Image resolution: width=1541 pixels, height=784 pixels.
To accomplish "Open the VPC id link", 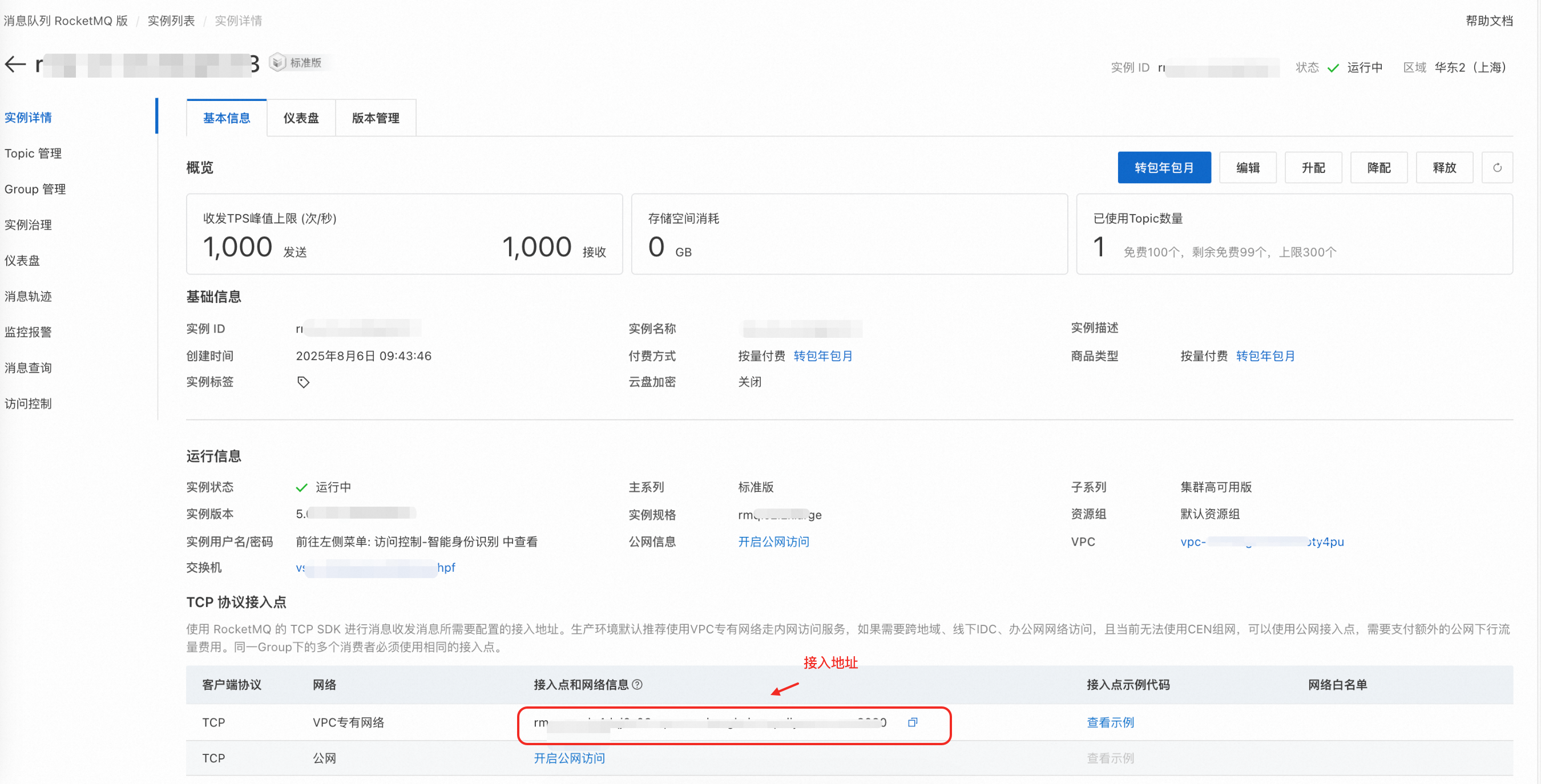I will pyautogui.click(x=1262, y=542).
